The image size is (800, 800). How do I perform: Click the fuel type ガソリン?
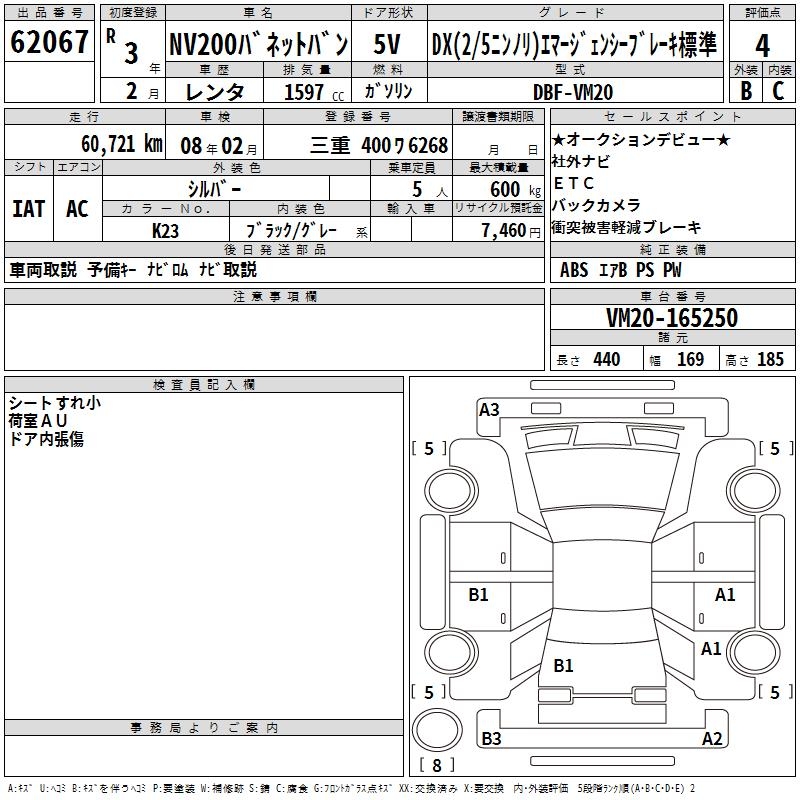click(388, 91)
